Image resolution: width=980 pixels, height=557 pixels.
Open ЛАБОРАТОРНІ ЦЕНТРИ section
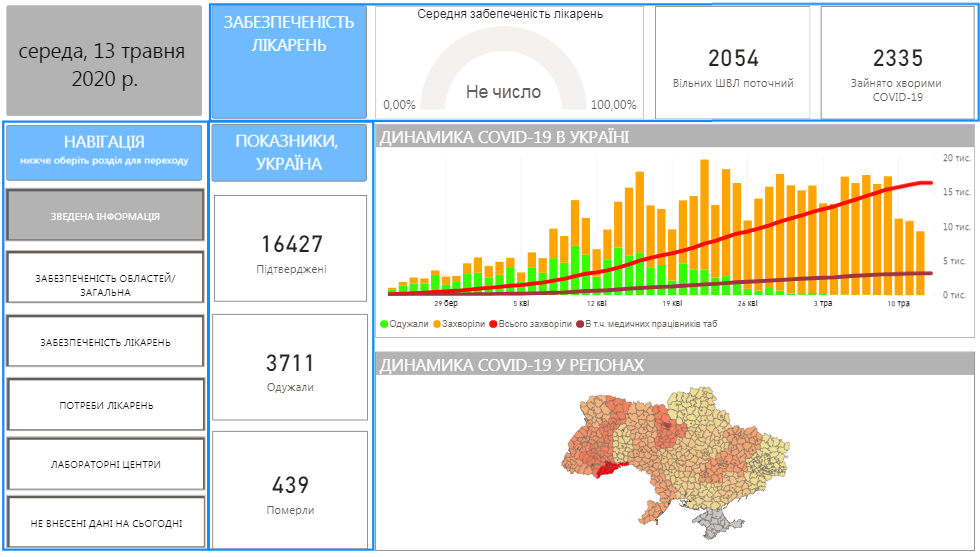pyautogui.click(x=105, y=465)
